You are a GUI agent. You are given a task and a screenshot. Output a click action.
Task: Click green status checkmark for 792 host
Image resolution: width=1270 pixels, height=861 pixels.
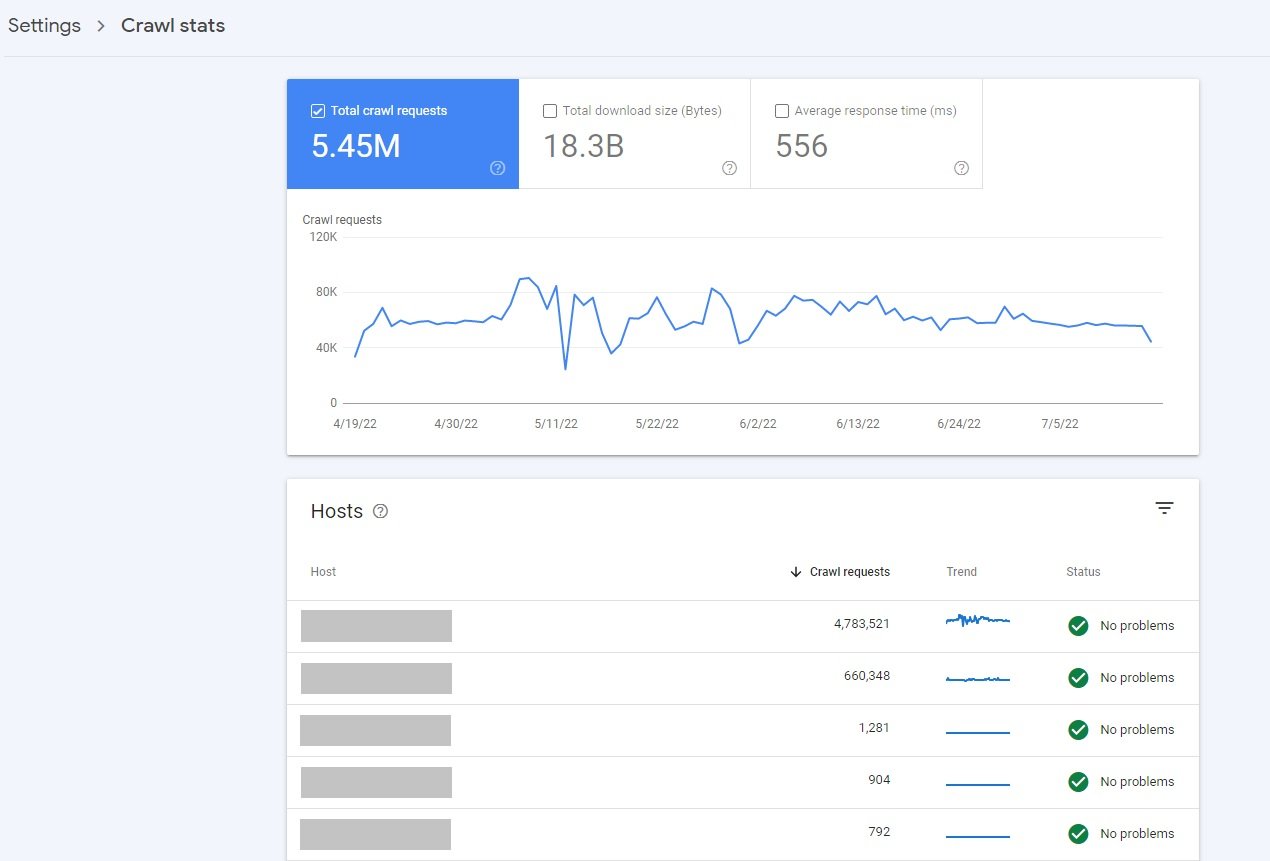pyautogui.click(x=1078, y=834)
